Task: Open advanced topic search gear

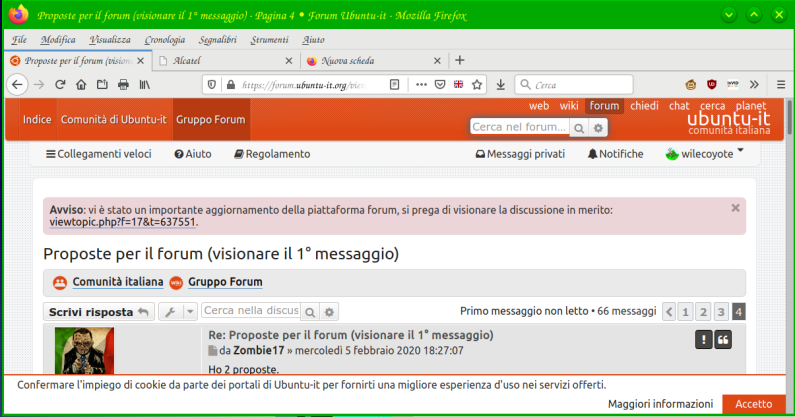Action: [330, 312]
